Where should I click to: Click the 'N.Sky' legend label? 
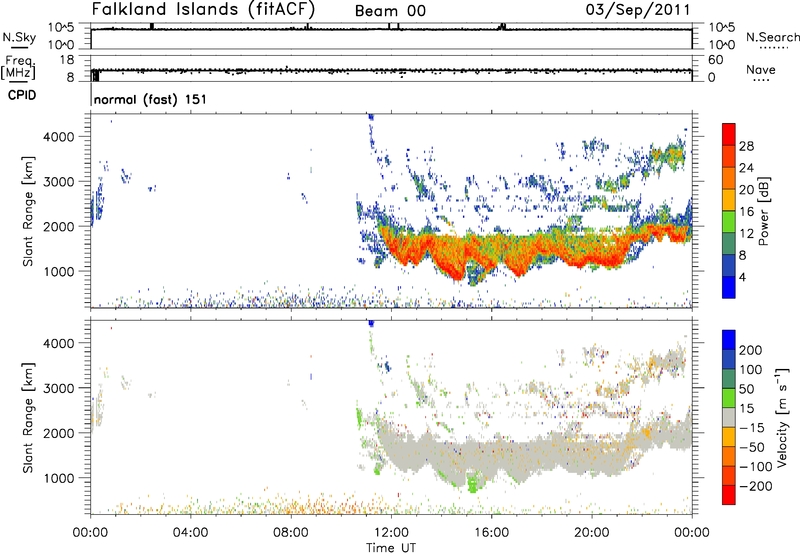click(19, 37)
